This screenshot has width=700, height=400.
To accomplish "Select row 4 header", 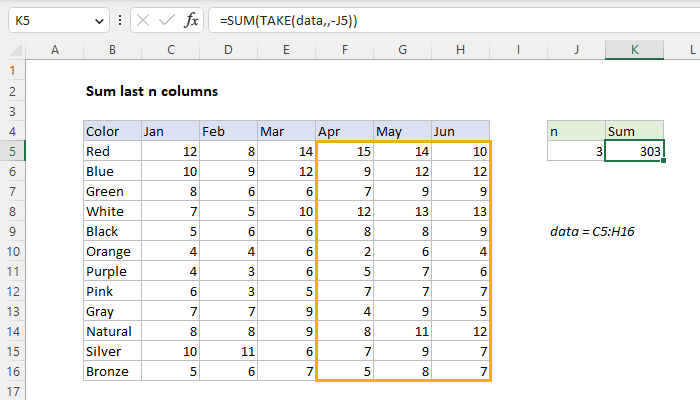I will click(x=12, y=131).
